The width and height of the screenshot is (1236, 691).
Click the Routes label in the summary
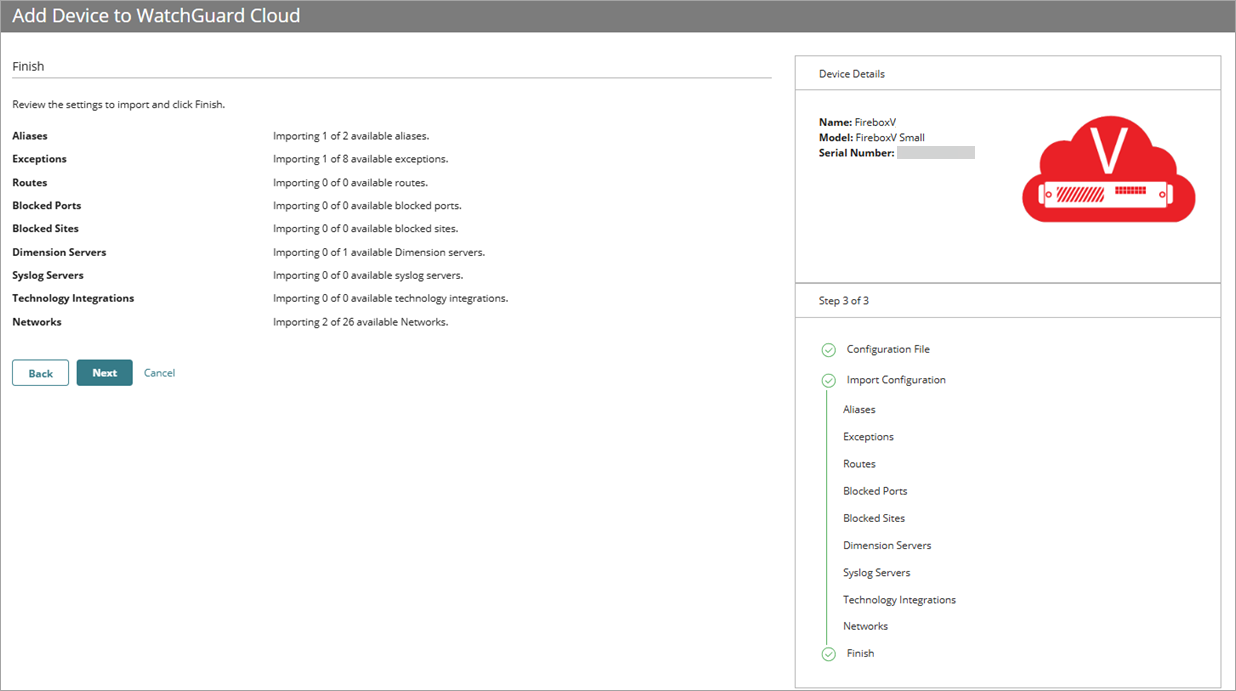29,183
